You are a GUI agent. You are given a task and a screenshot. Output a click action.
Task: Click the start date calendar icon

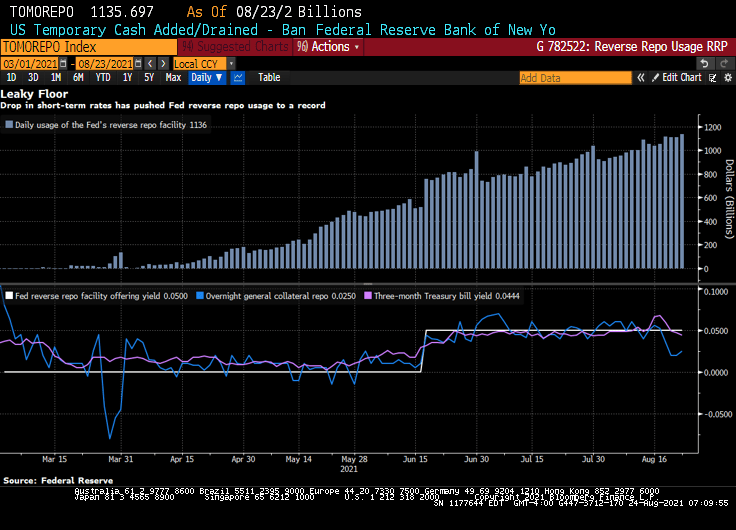tap(65, 63)
